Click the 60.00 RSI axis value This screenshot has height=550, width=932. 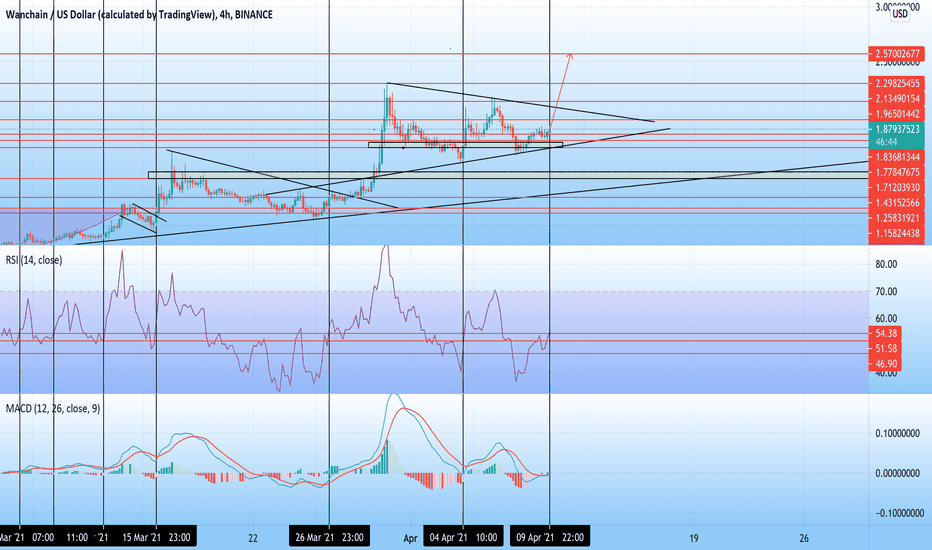[x=886, y=319]
